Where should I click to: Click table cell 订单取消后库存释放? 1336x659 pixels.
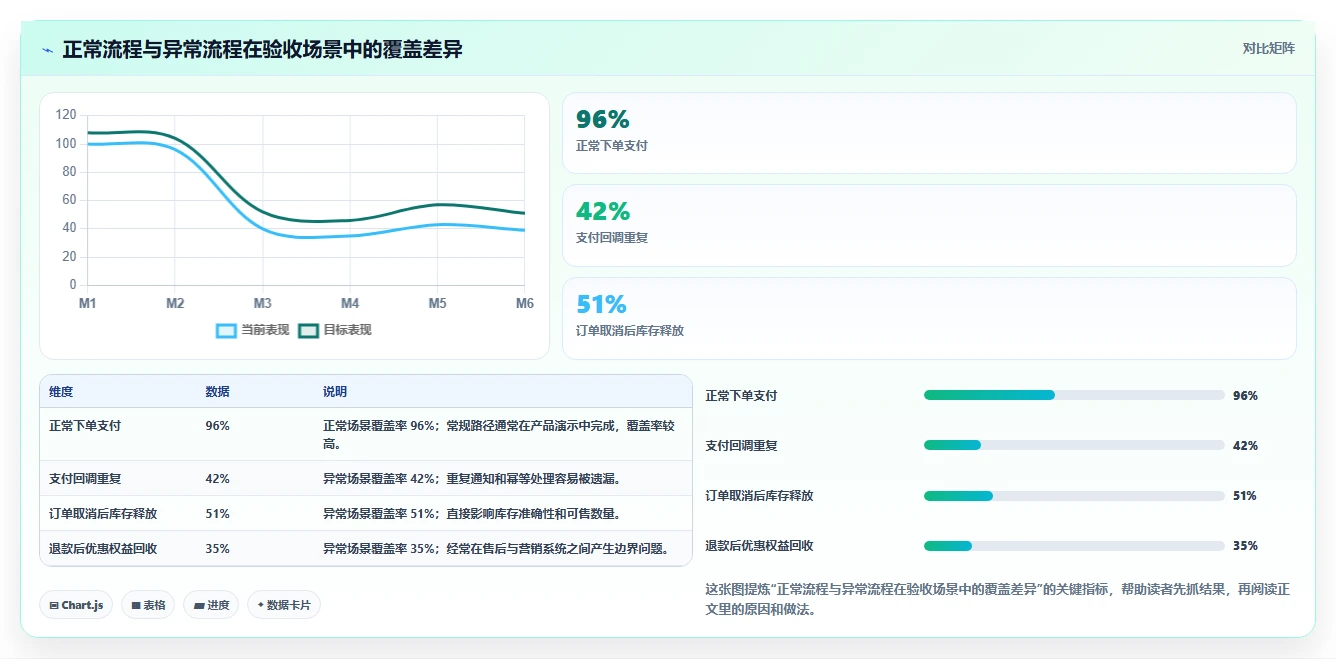point(103,514)
